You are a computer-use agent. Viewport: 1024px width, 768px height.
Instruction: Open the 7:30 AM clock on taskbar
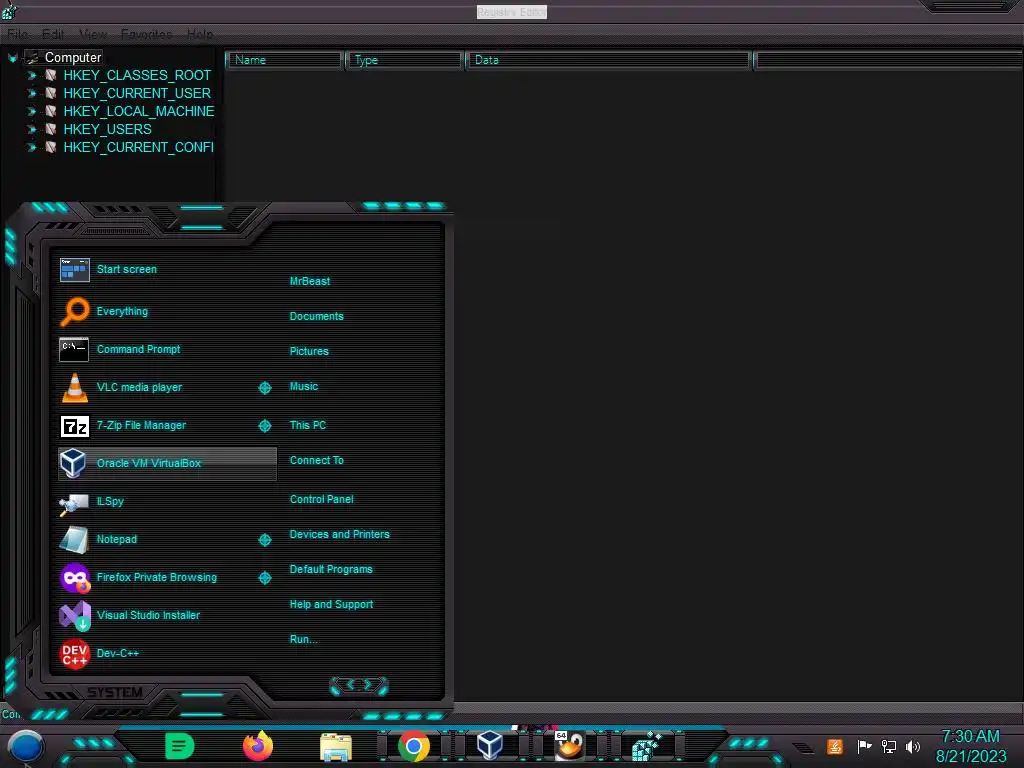coord(970,737)
